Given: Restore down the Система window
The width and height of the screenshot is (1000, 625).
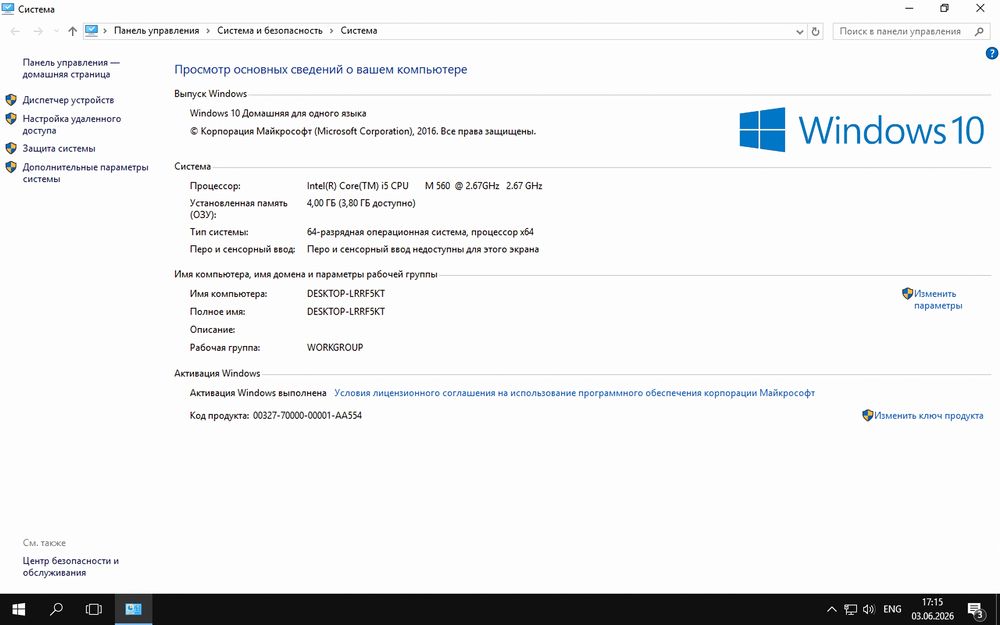Looking at the screenshot, I should 945,8.
